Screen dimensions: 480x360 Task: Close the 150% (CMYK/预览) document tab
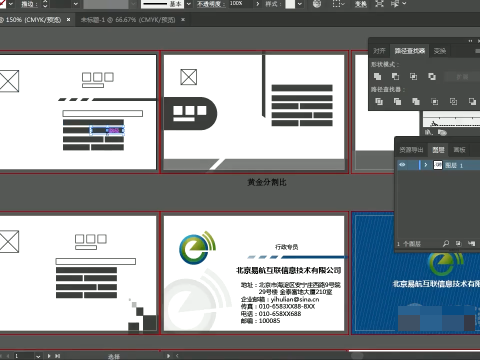[x=68, y=20]
